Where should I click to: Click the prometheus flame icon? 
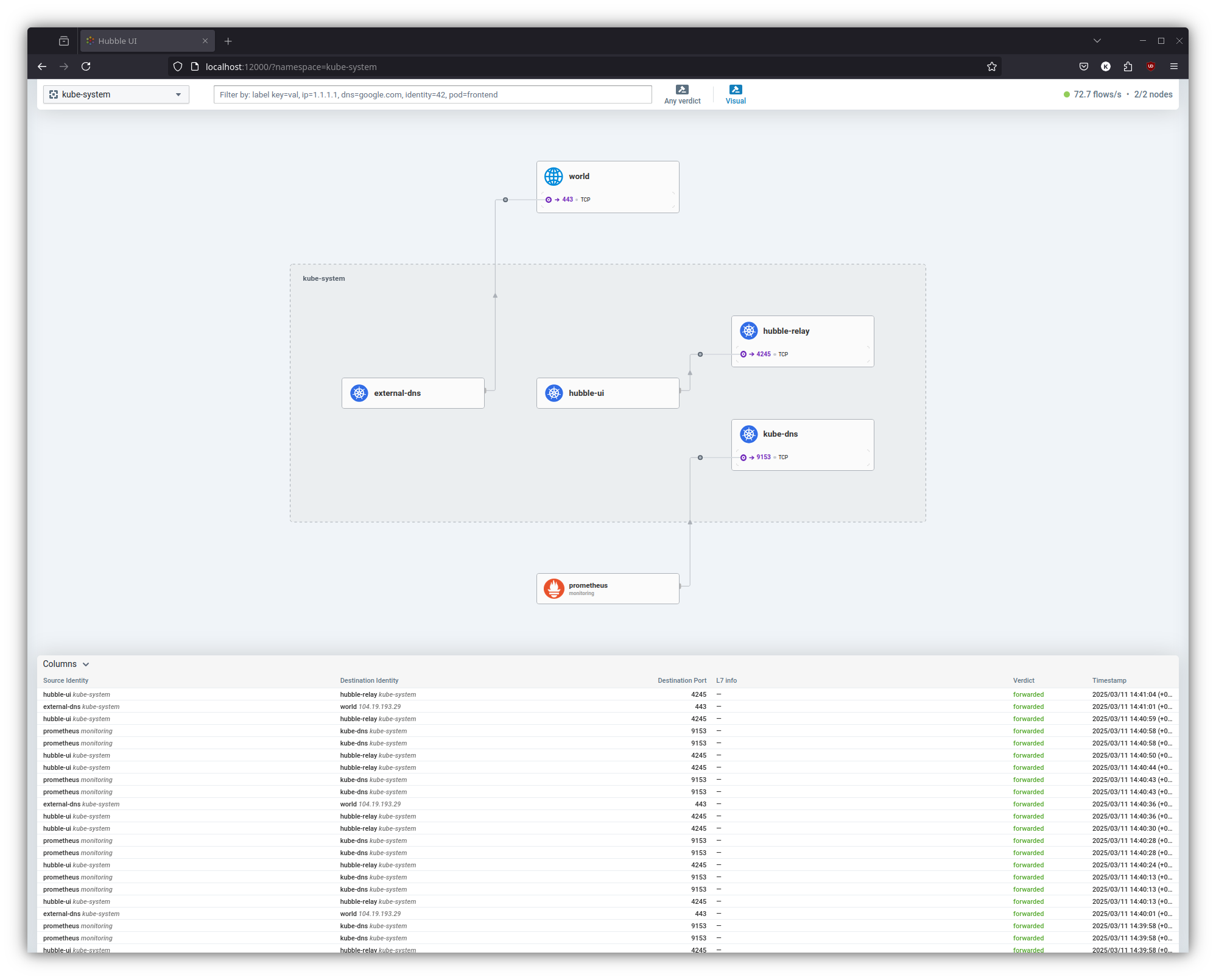[554, 588]
